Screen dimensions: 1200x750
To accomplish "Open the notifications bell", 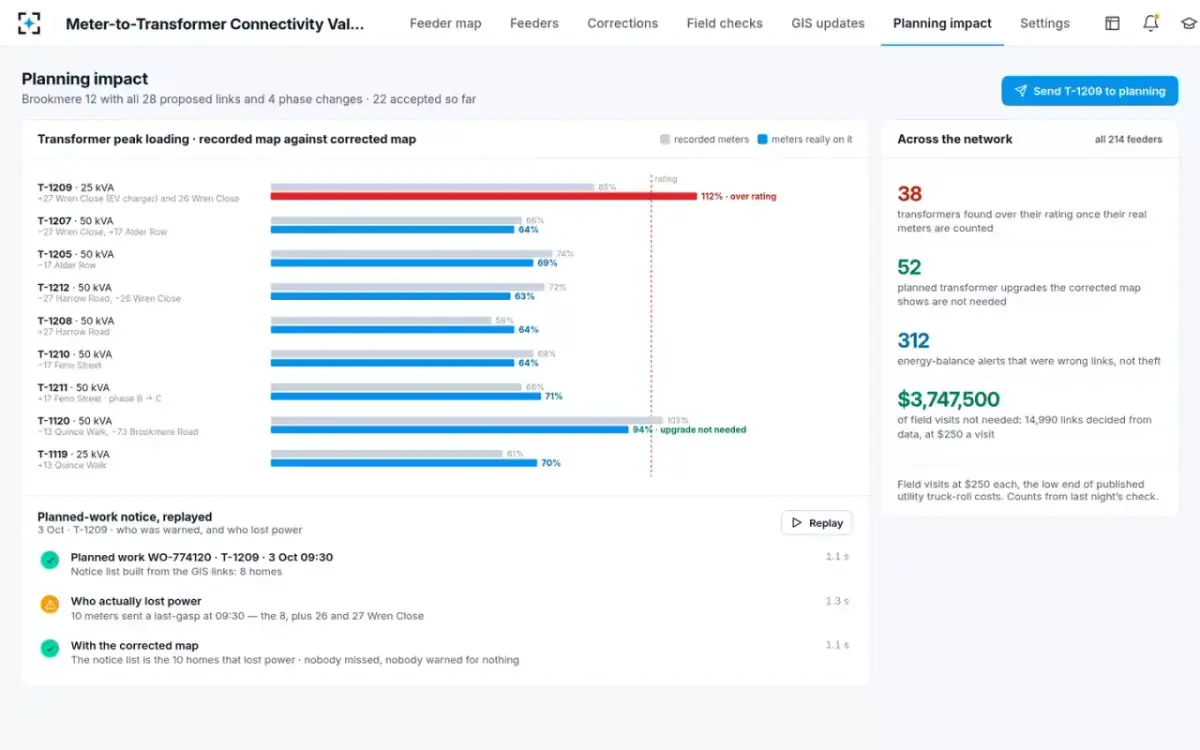I will pyautogui.click(x=1150, y=23).
